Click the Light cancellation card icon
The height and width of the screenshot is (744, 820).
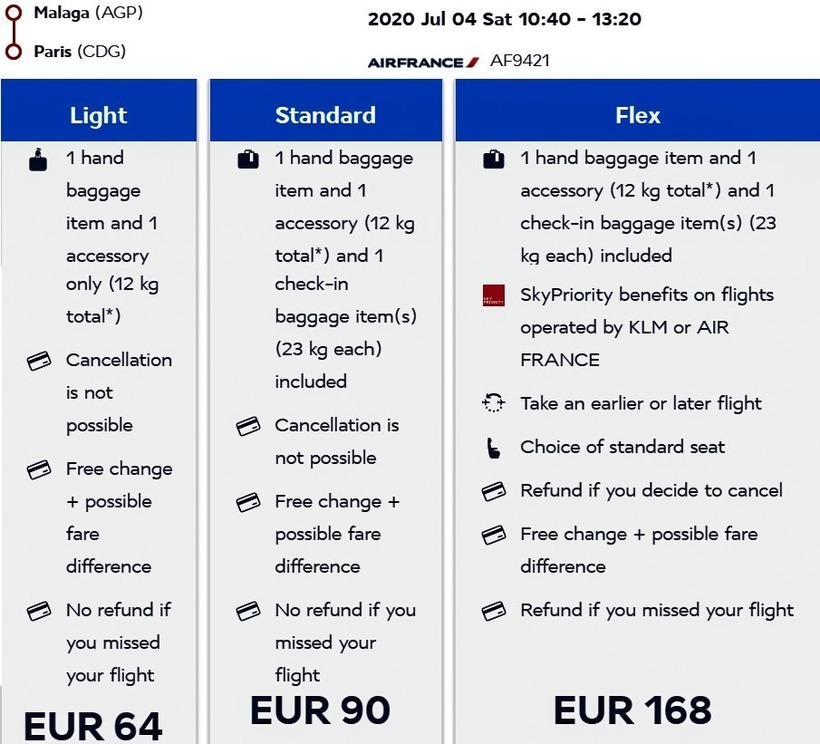click(38, 361)
